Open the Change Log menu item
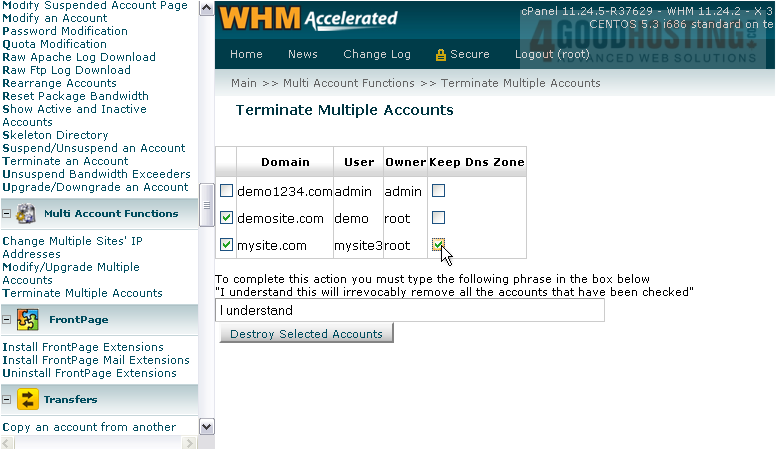 [x=376, y=55]
